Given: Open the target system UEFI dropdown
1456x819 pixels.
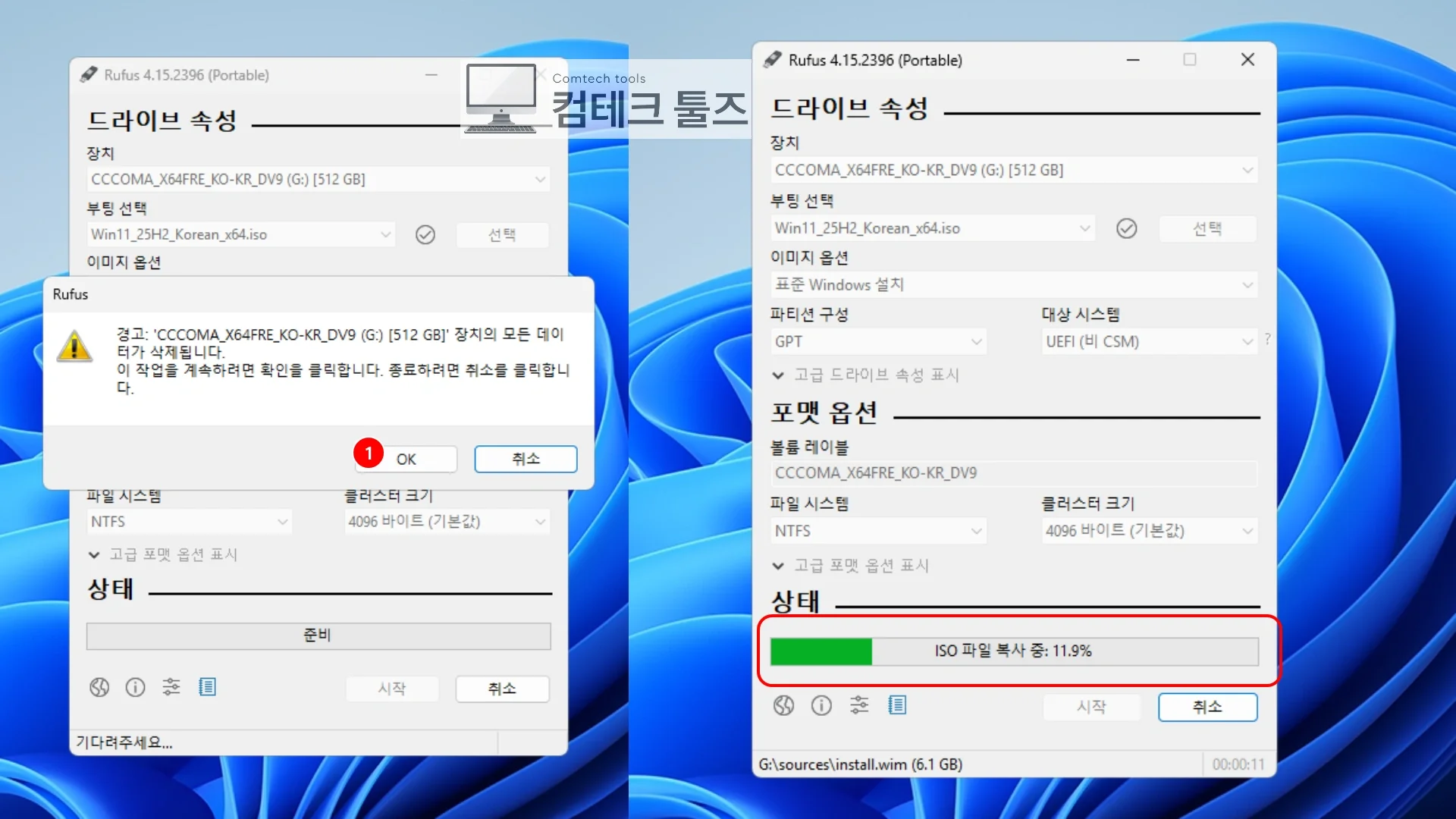Looking at the screenshot, I should coord(1150,342).
